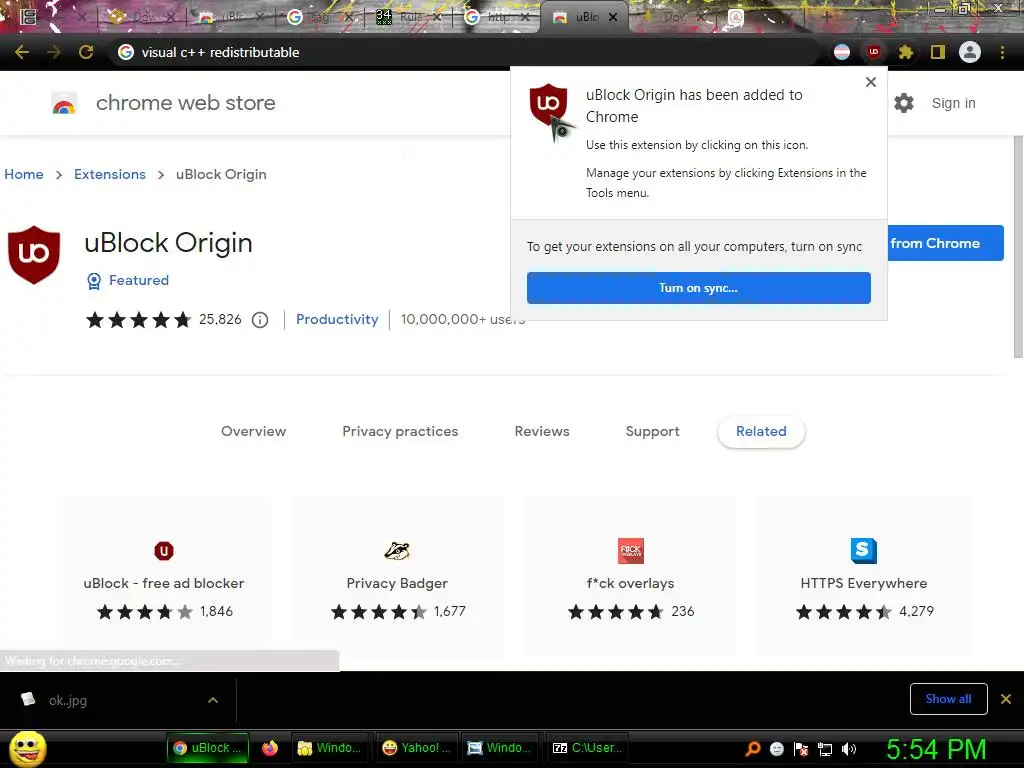Image resolution: width=1024 pixels, height=768 pixels.
Task: Click the uBlock Origin toolbar extension icon
Action: pos(874,52)
